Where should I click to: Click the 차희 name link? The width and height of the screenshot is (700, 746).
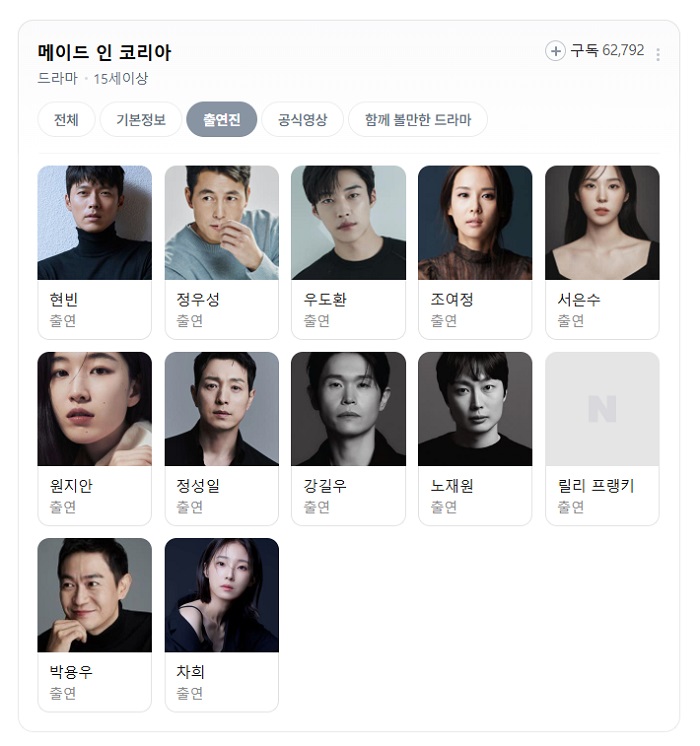pos(190,672)
